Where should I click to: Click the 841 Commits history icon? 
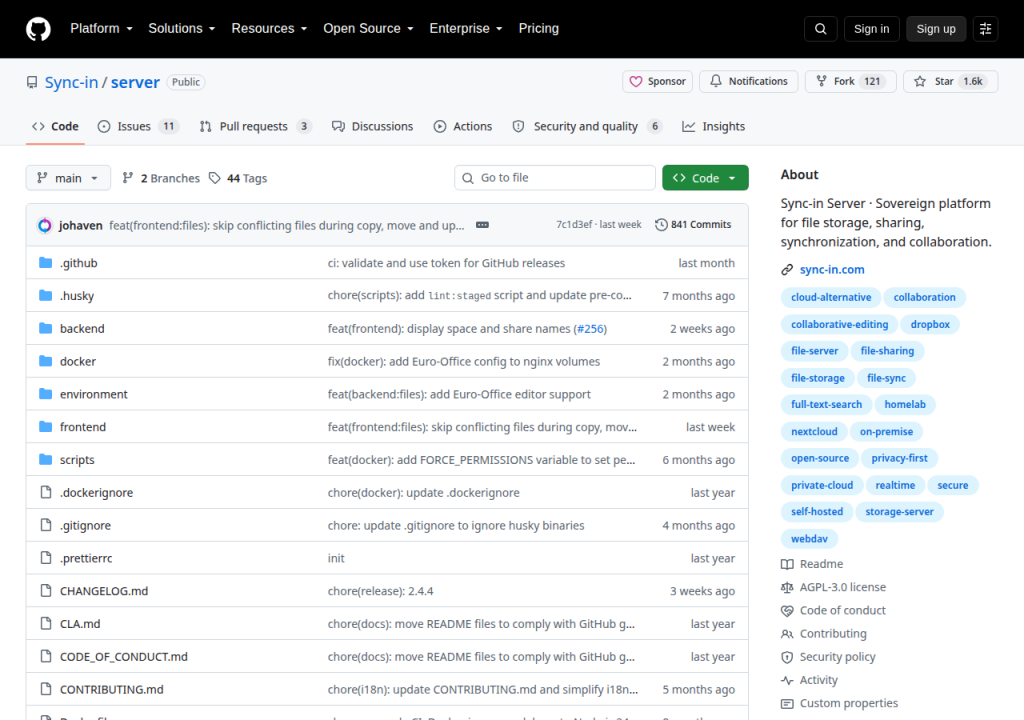tap(661, 225)
